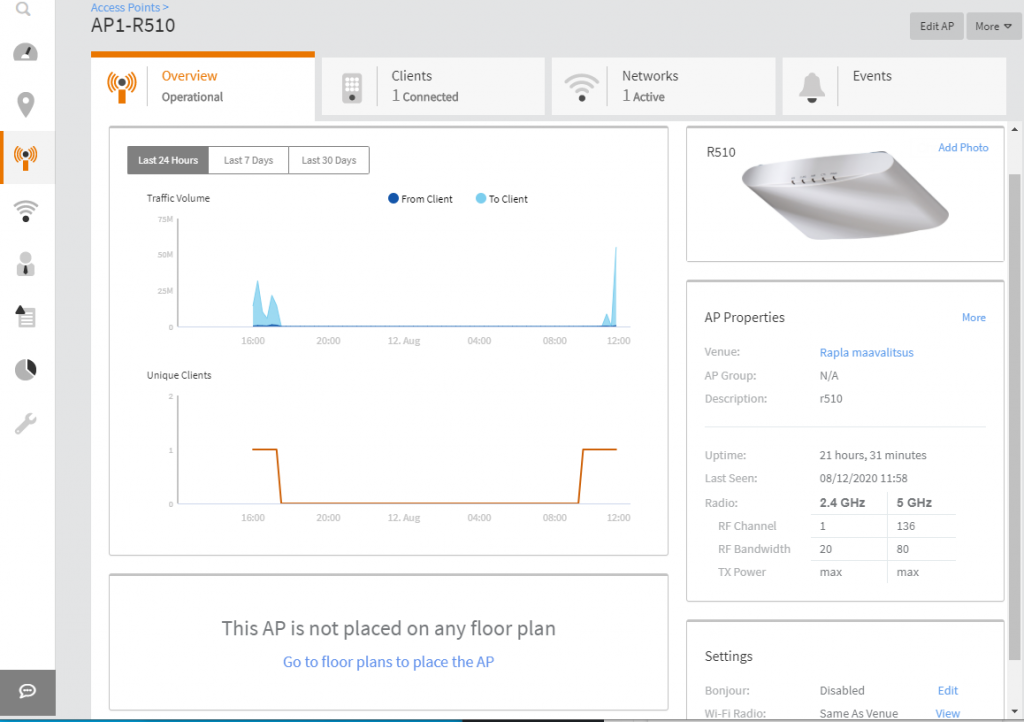Open the Wi-Fi networks icon in sidebar
The image size is (1024, 722).
coord(26,210)
